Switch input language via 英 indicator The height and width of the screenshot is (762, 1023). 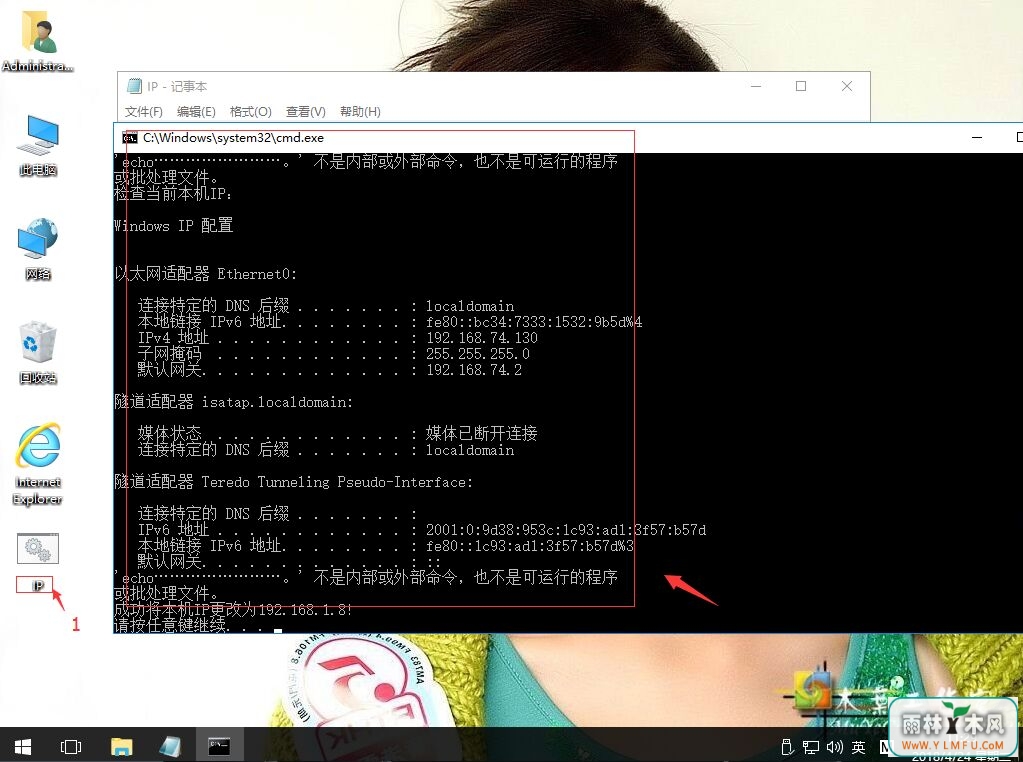[x=859, y=747]
